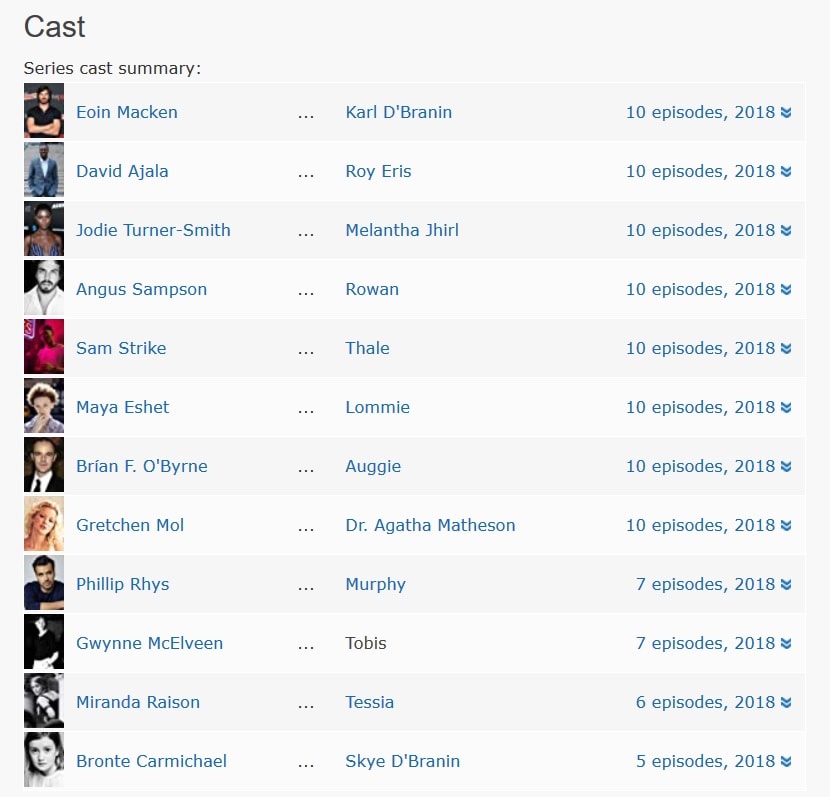Click Angus Sampson's photo thumbnail
This screenshot has height=797, width=830.
pos(44,288)
